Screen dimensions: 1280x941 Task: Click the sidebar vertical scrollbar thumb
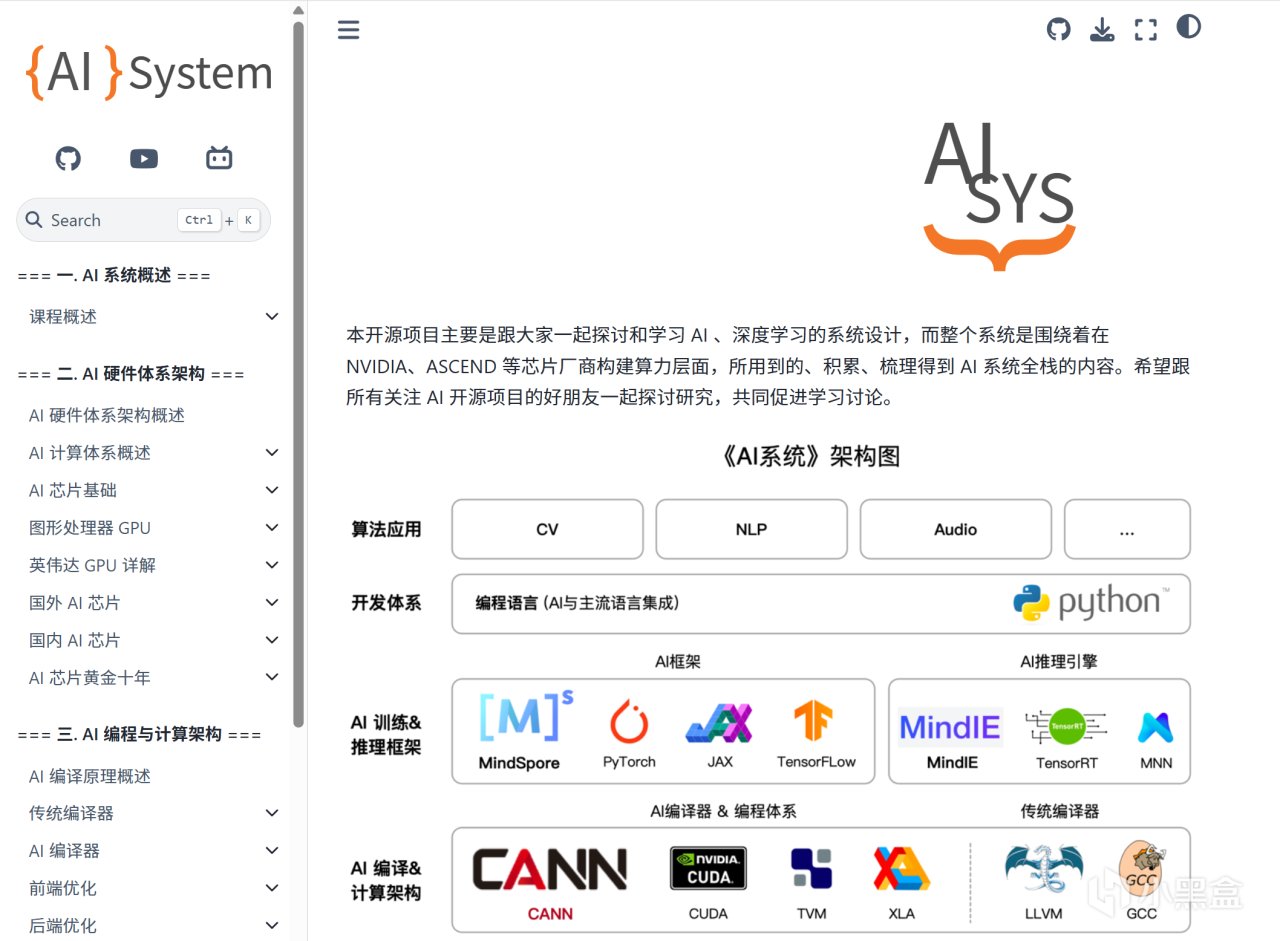[x=298, y=372]
